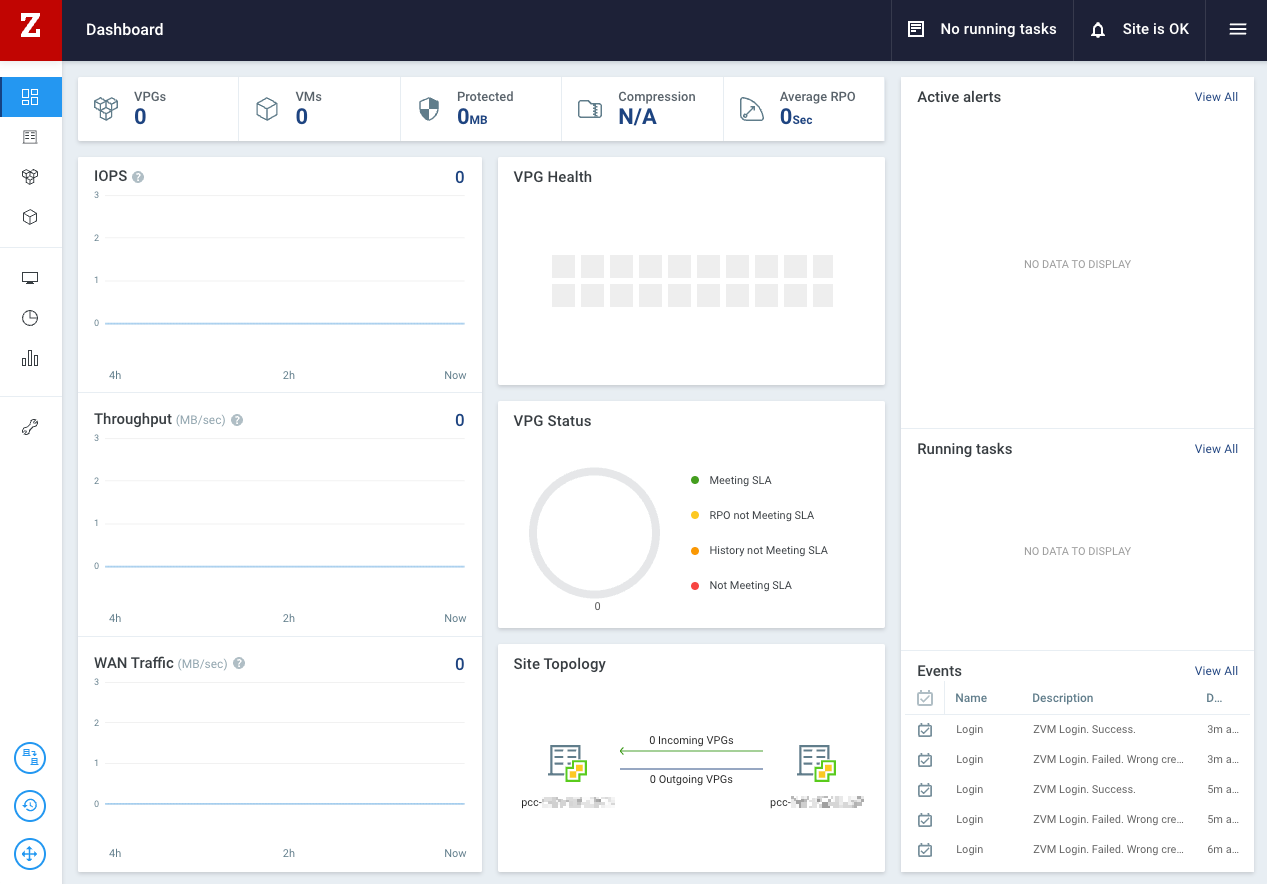Open the monitor screen icon in sidebar
Screen dimensions: 1267x884
pos(30,278)
